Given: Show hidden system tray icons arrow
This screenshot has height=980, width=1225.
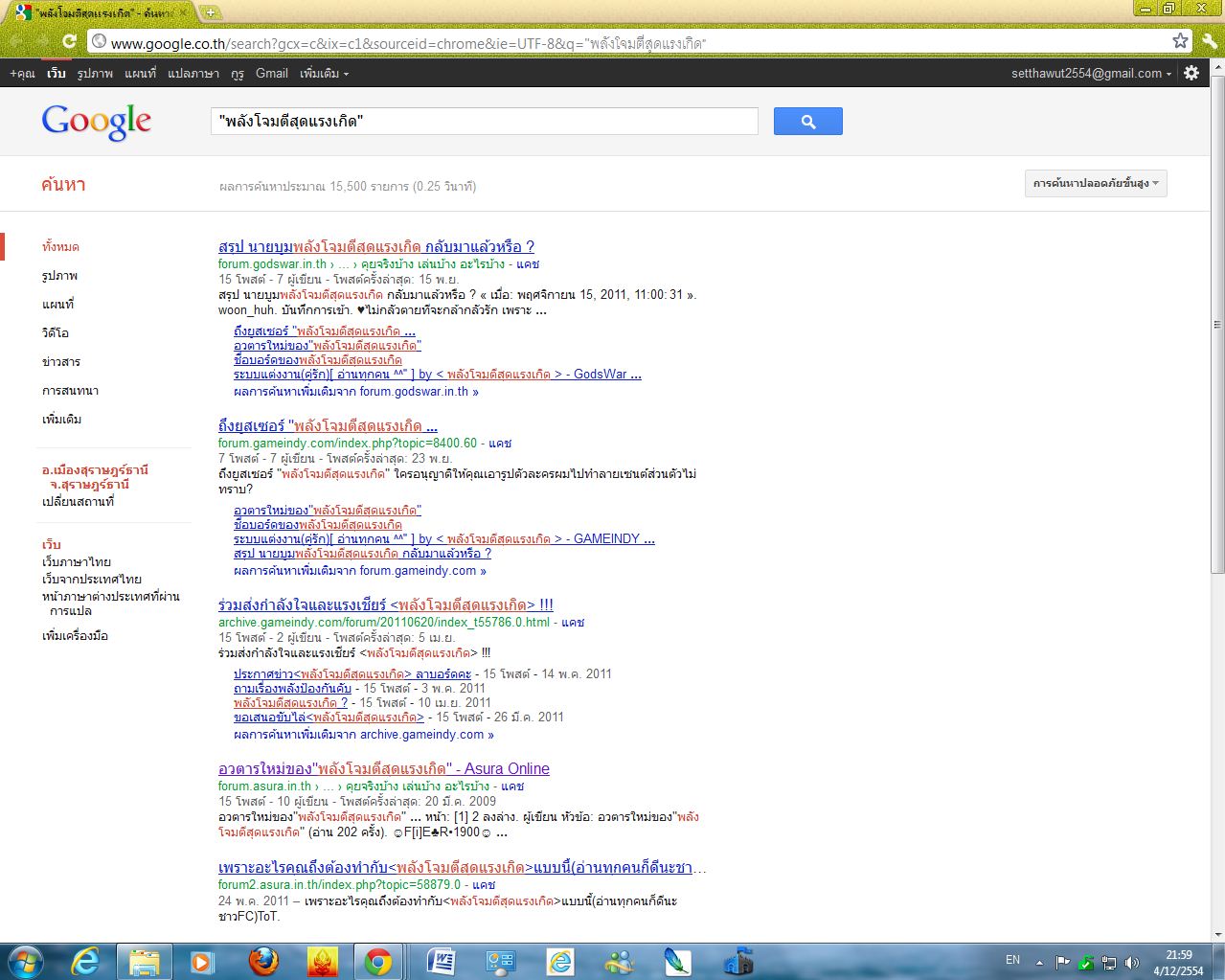Looking at the screenshot, I should [1039, 963].
